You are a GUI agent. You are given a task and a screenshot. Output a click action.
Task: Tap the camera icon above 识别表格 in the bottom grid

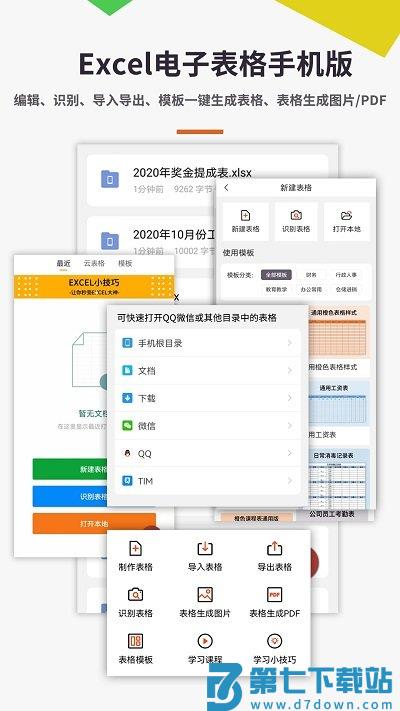[x=135, y=594]
